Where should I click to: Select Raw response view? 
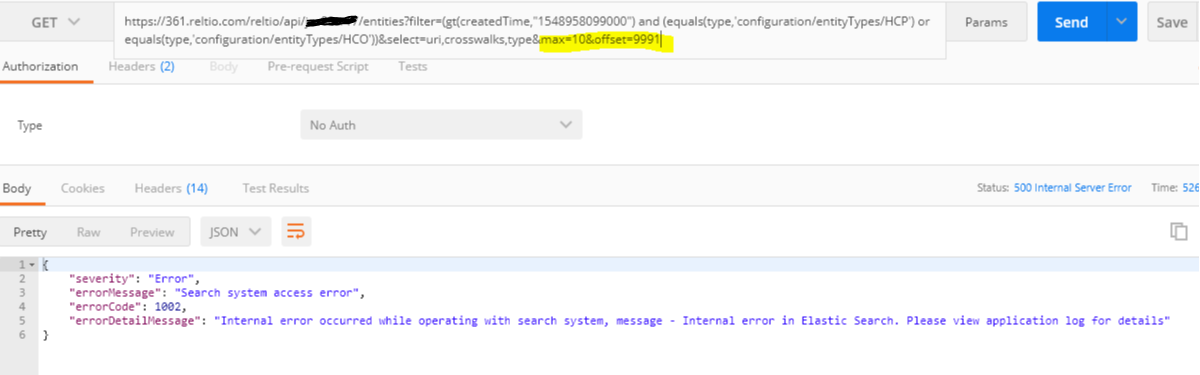(88, 232)
